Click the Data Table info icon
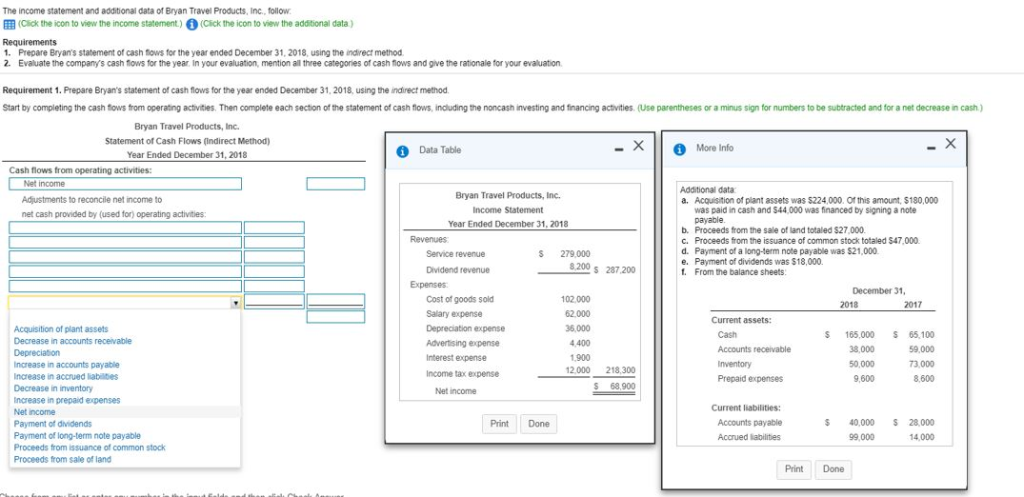 point(404,151)
